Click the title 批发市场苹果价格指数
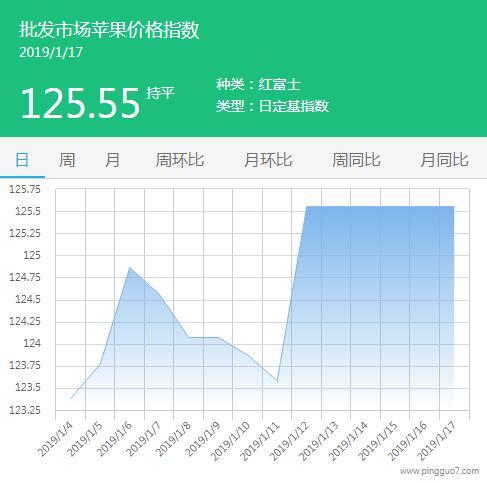487x483 pixels. point(109,30)
